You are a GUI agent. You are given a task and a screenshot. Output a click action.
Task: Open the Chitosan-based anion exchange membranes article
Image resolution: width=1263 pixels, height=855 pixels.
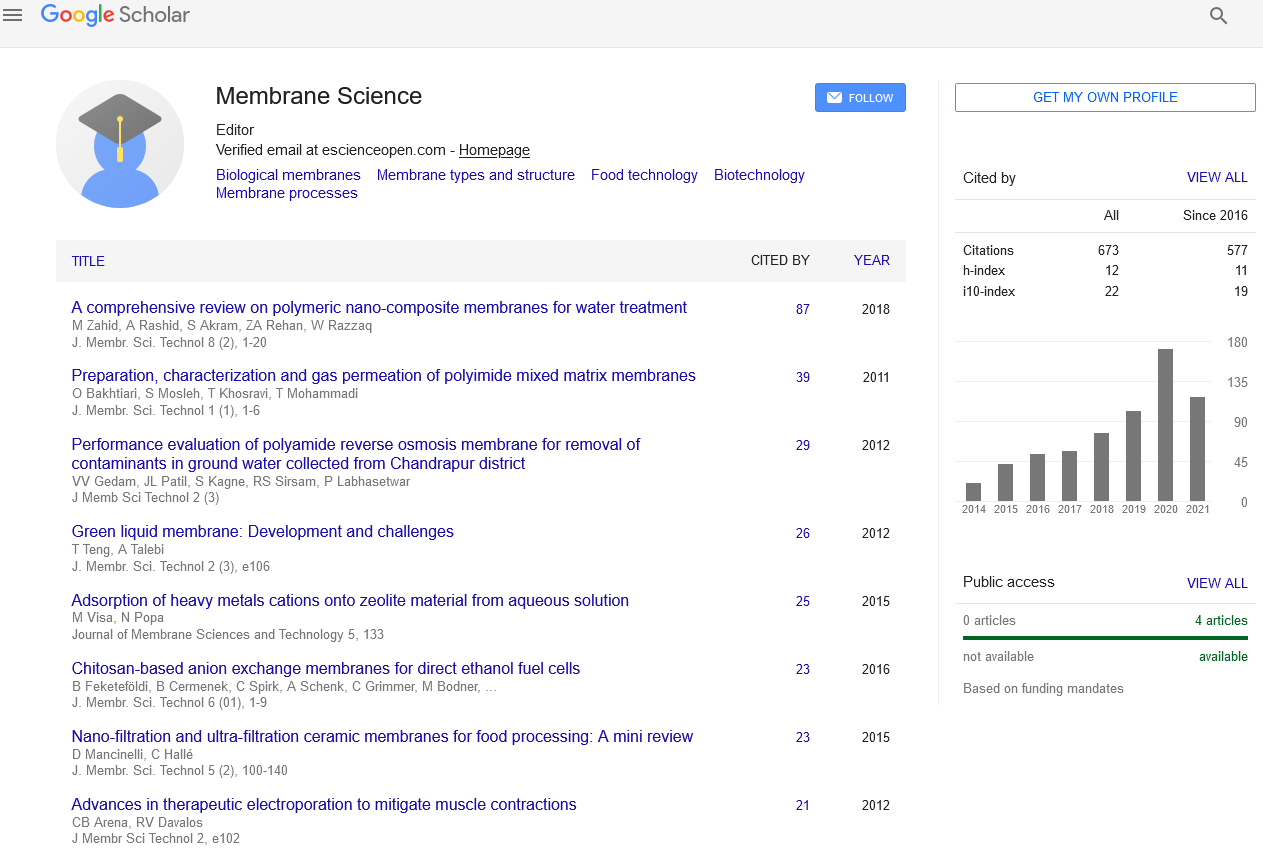point(325,668)
